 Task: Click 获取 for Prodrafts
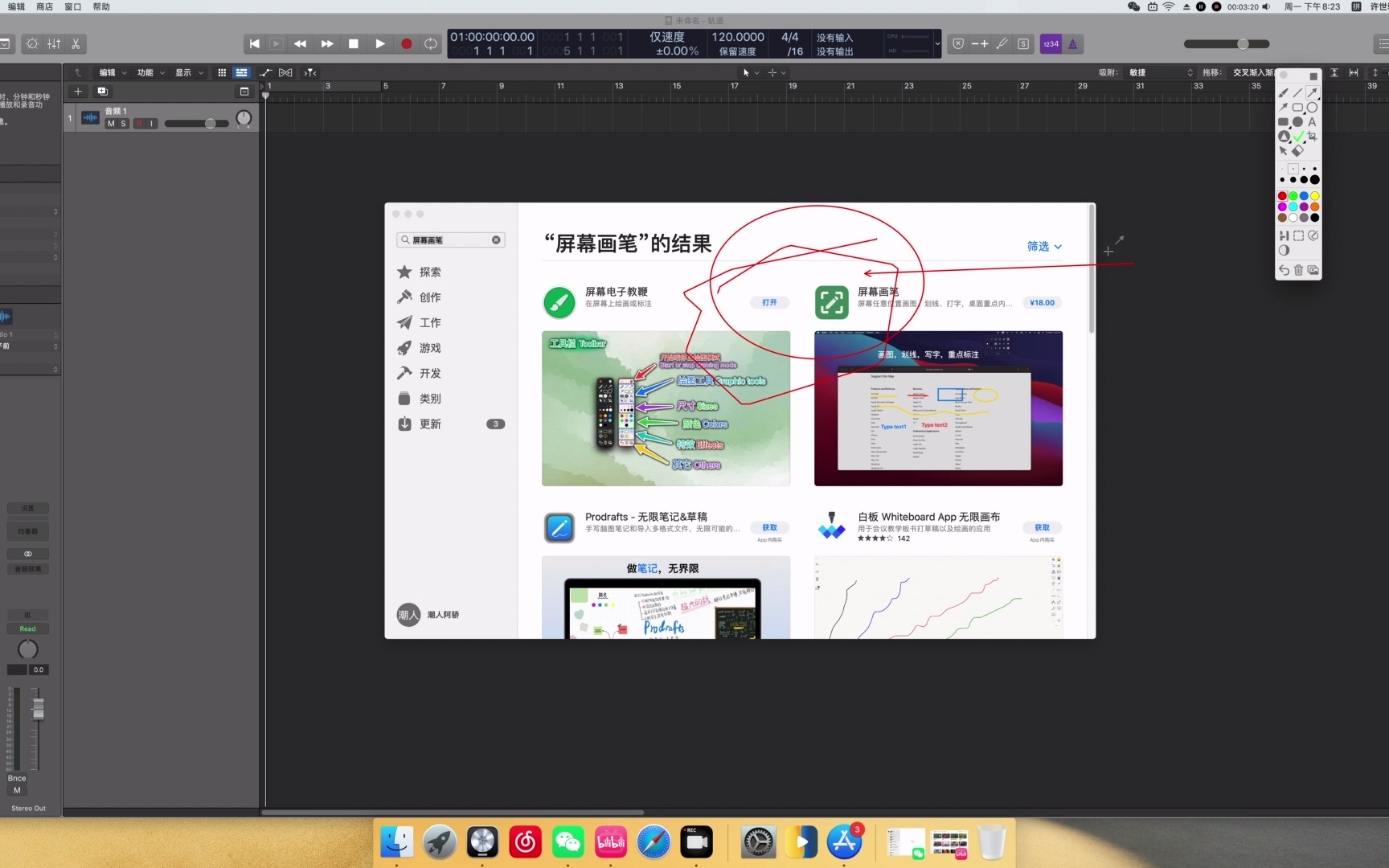(x=769, y=528)
